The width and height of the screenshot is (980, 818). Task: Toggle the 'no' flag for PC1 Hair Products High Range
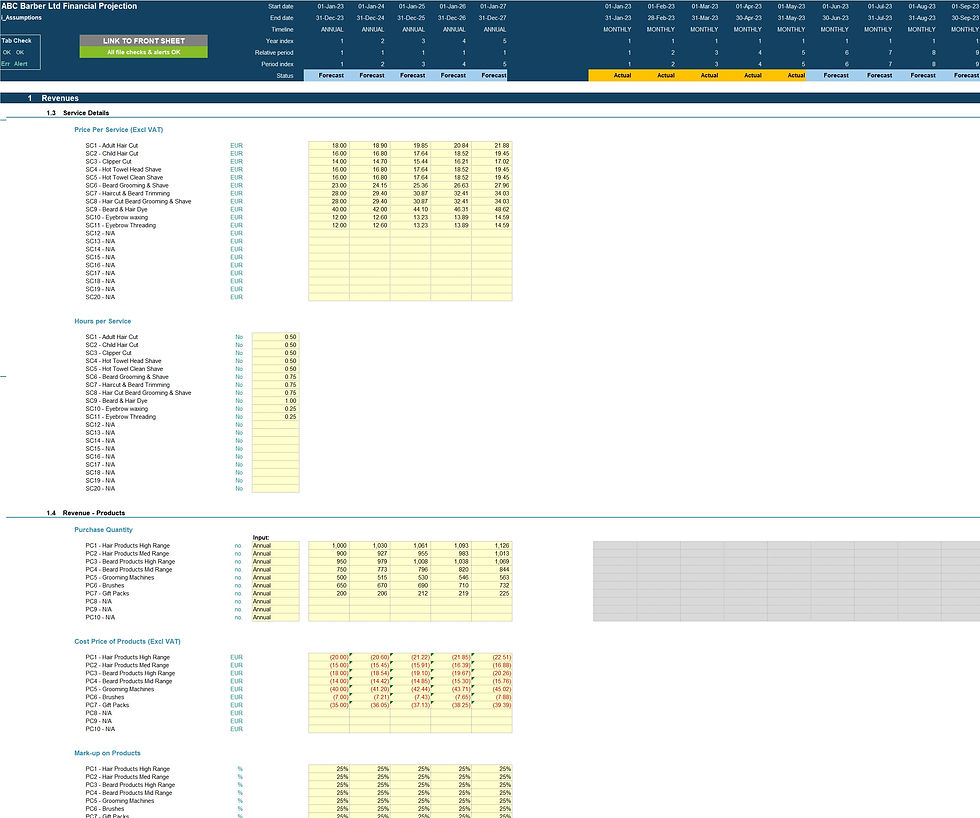click(238, 546)
